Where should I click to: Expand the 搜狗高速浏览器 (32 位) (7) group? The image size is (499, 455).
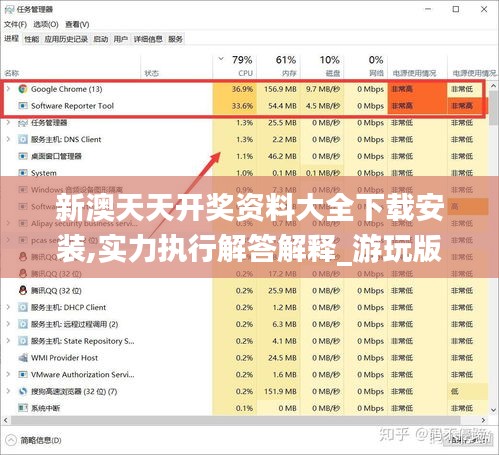[x=8, y=391]
